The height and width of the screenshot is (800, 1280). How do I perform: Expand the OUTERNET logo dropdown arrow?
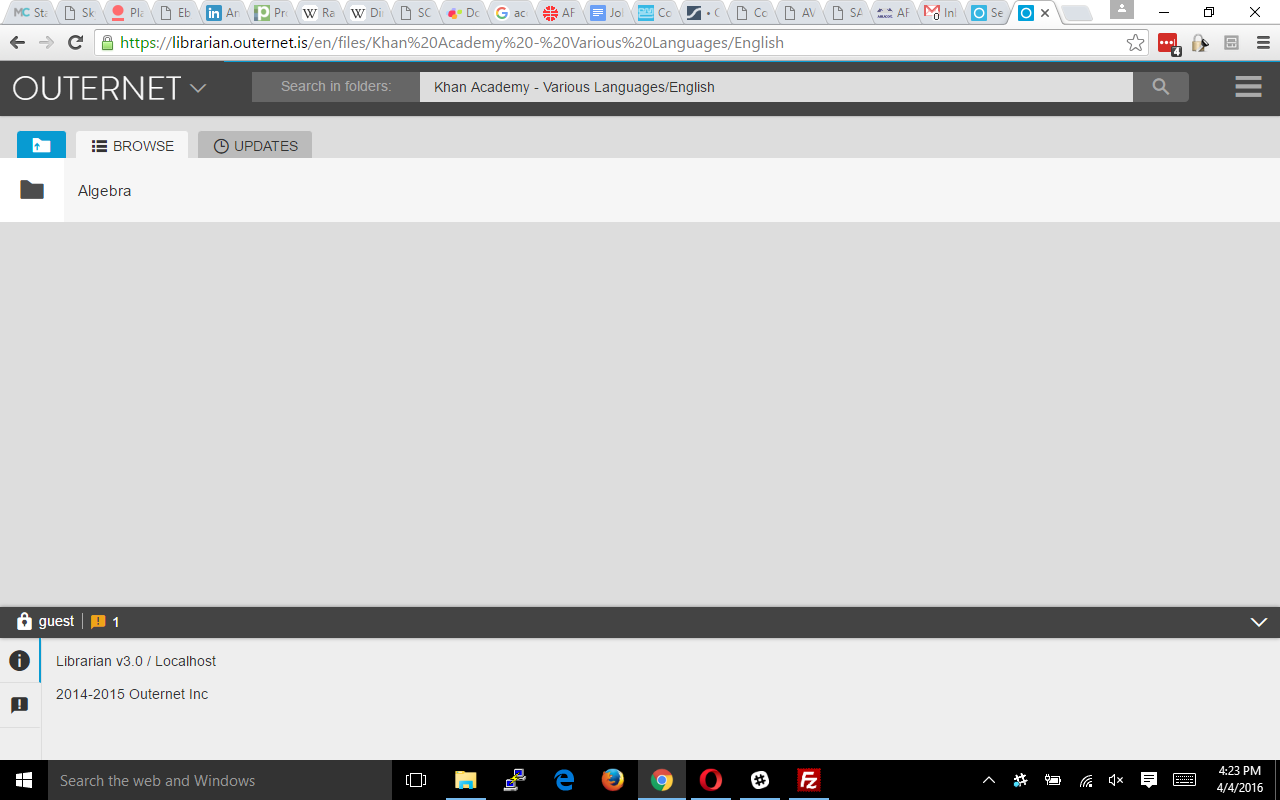tap(198, 88)
